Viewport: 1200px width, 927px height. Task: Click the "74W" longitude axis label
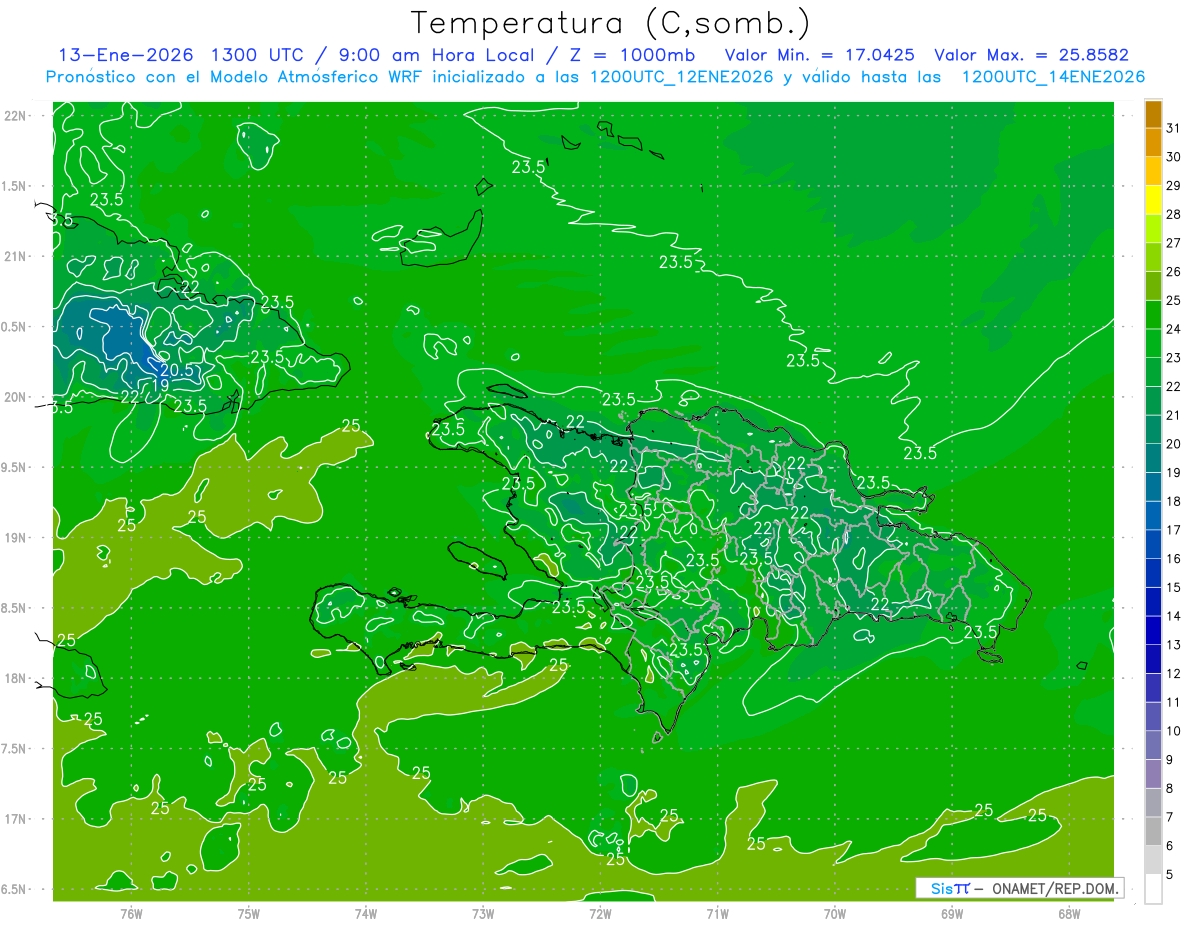tap(366, 912)
